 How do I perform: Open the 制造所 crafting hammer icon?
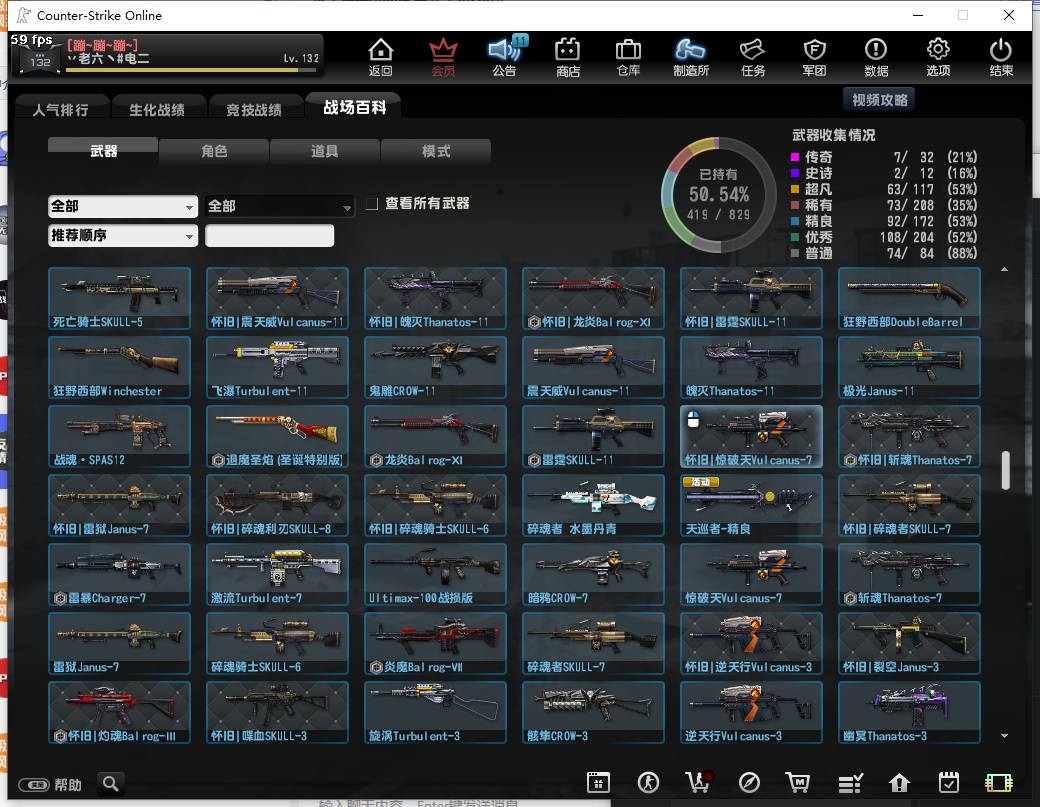690,56
